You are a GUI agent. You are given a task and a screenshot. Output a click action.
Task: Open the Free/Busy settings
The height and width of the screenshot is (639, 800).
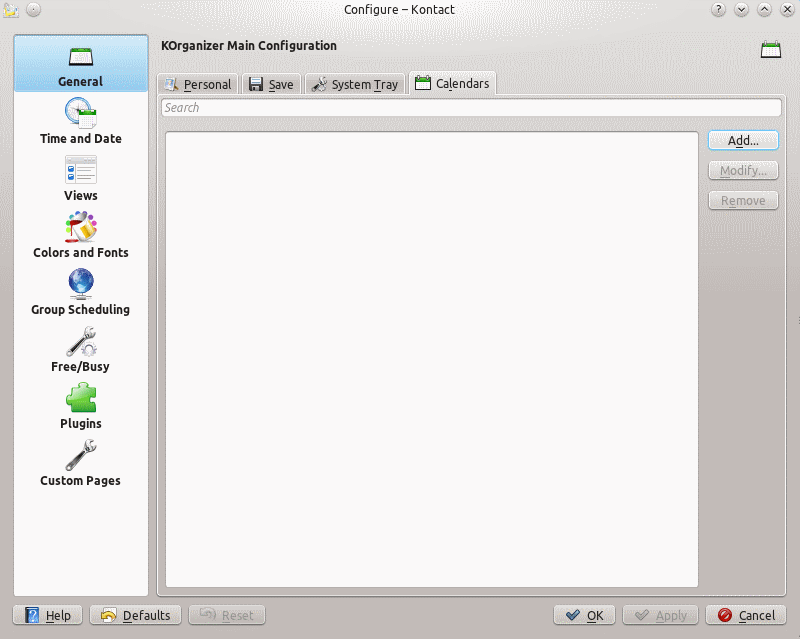click(81, 350)
